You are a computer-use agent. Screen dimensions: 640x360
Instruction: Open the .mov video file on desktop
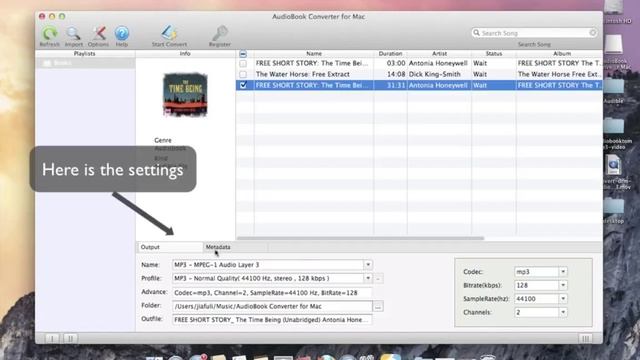click(x=614, y=165)
